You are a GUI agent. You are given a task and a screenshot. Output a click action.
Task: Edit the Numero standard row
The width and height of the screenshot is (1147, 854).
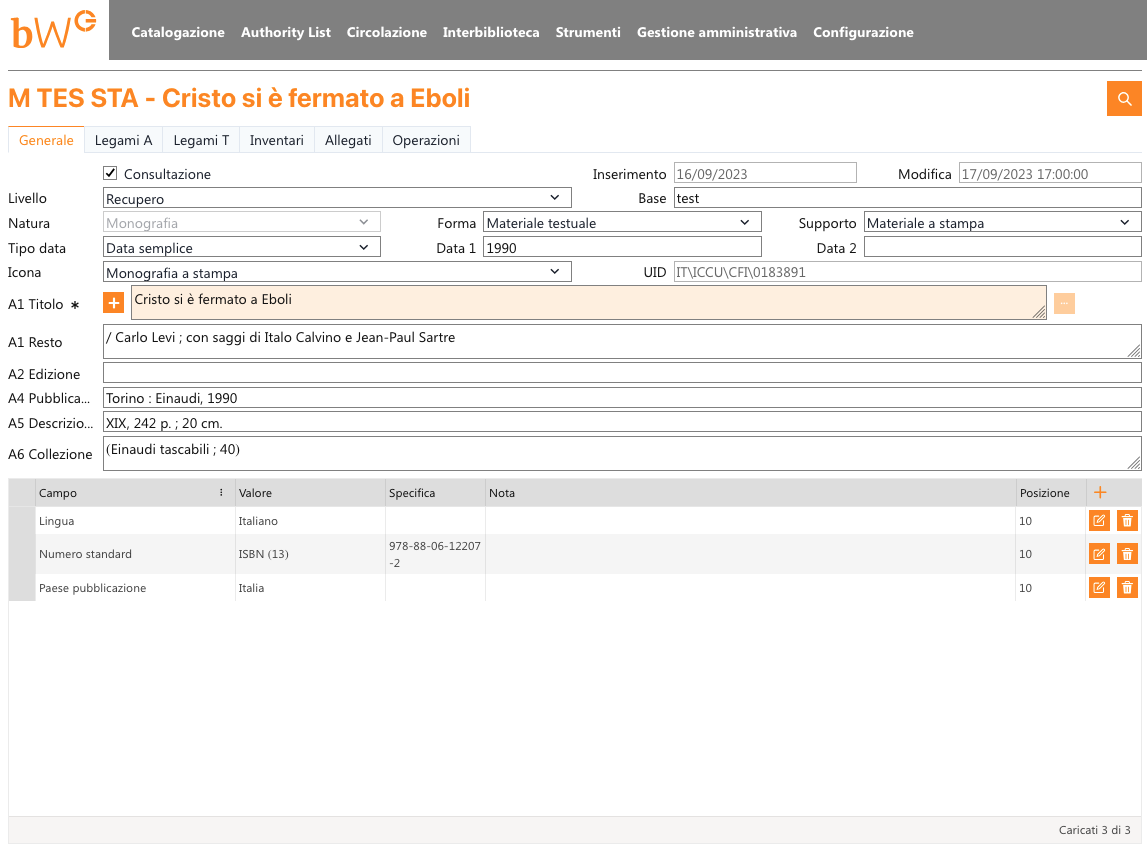tap(1099, 554)
